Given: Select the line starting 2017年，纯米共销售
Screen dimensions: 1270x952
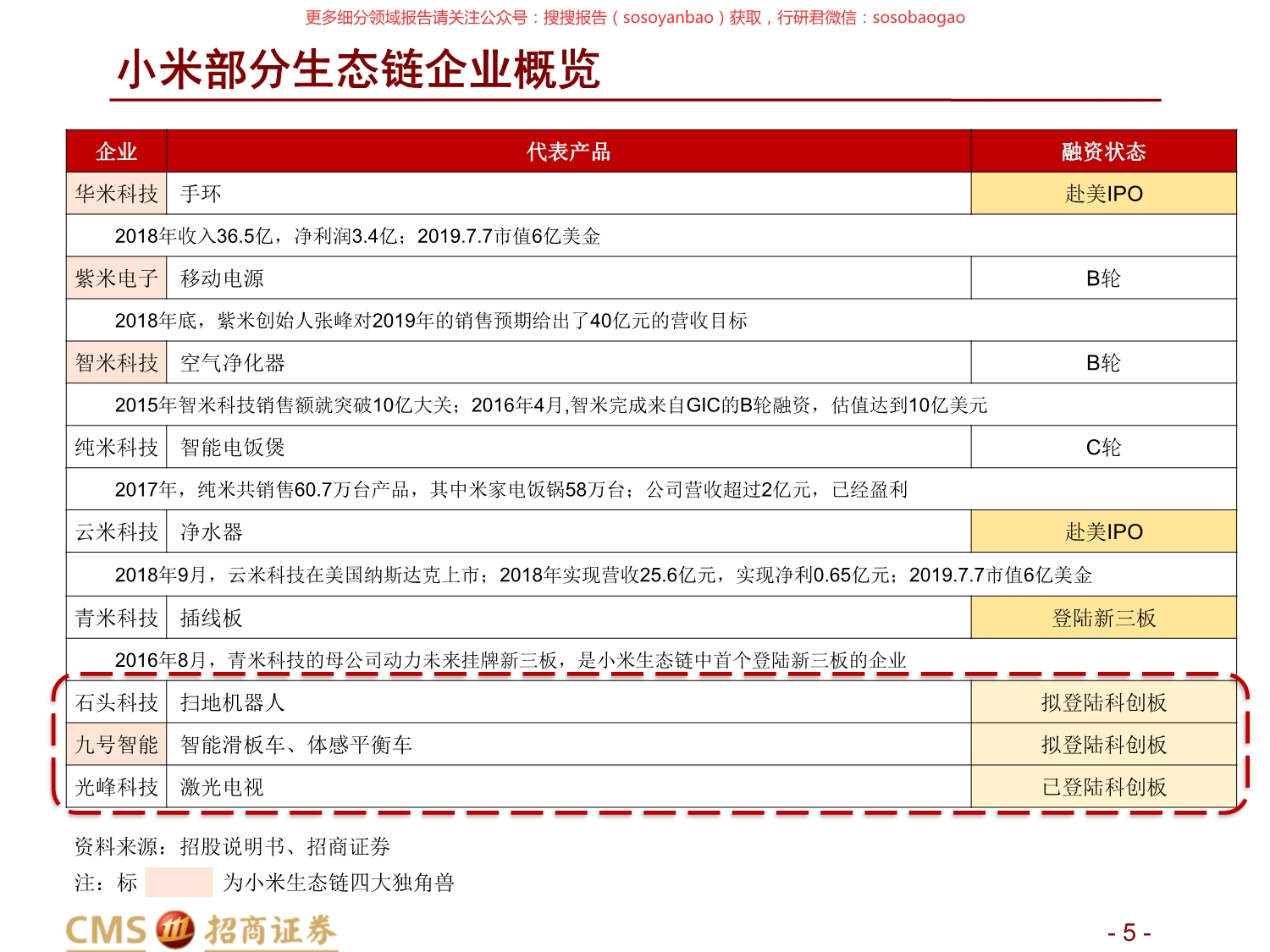Looking at the screenshot, I should 511,490.
